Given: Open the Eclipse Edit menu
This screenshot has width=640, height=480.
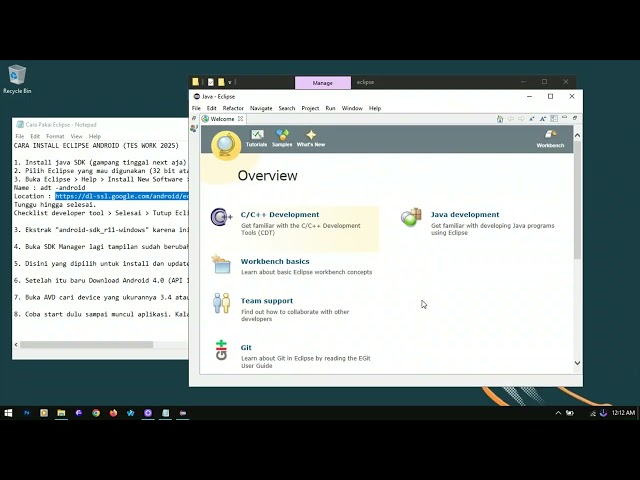Looking at the screenshot, I should click(x=211, y=108).
